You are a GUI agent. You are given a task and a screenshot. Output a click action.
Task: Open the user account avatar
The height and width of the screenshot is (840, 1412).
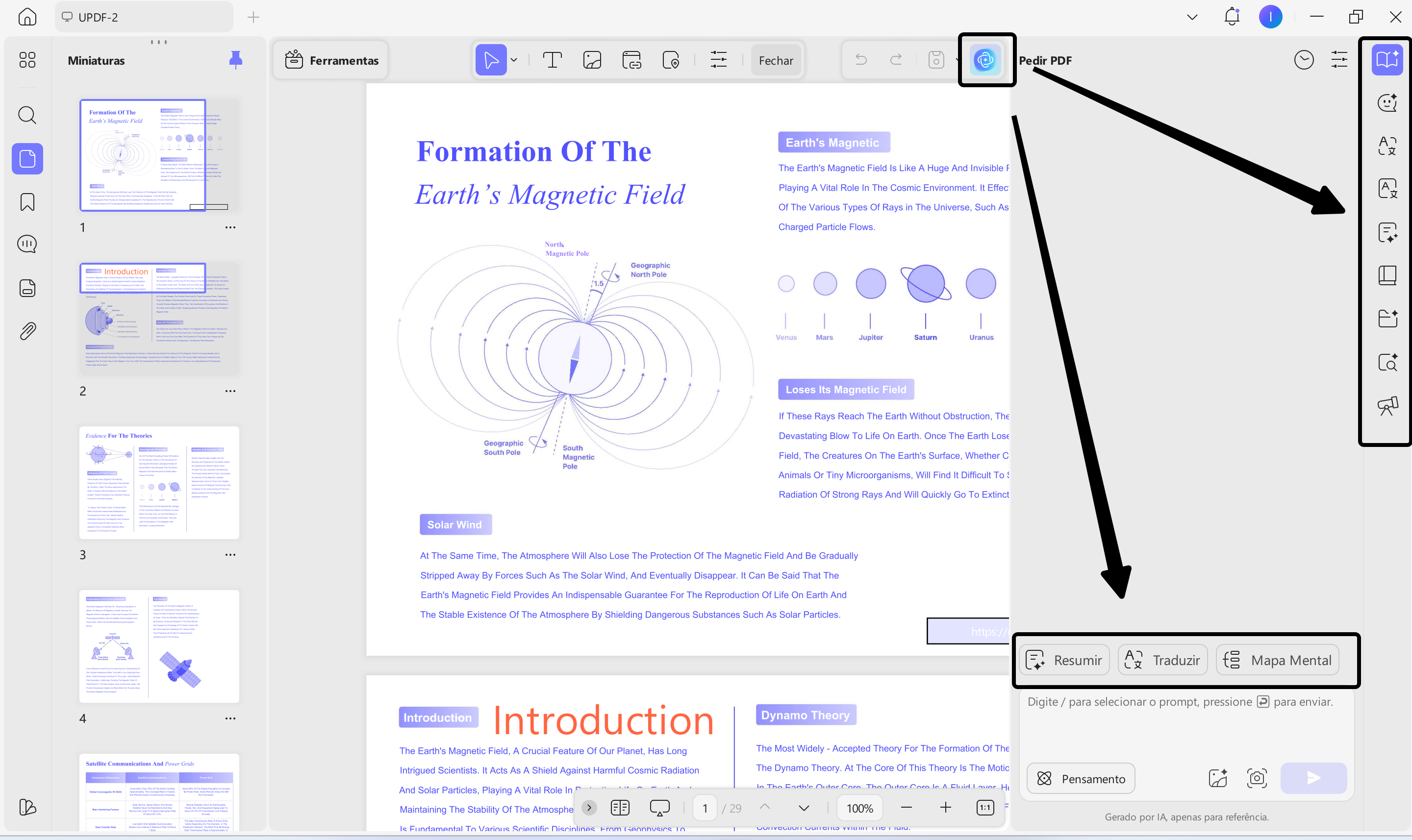(x=1270, y=17)
